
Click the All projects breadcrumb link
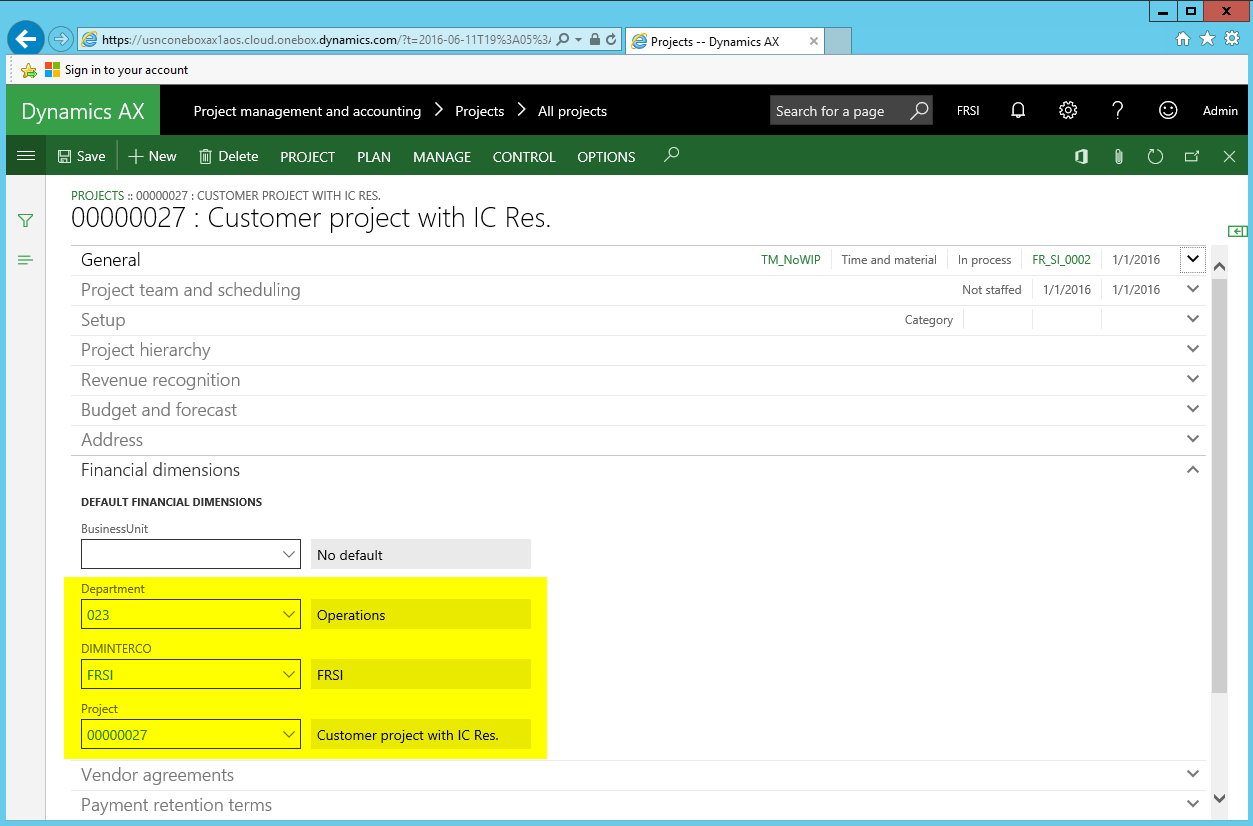(x=572, y=111)
